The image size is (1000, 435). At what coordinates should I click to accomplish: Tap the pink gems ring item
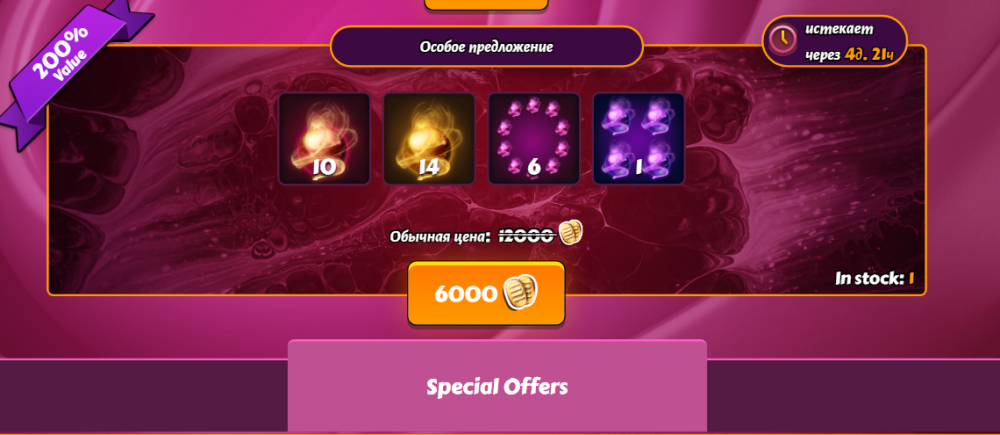pyautogui.click(x=534, y=138)
